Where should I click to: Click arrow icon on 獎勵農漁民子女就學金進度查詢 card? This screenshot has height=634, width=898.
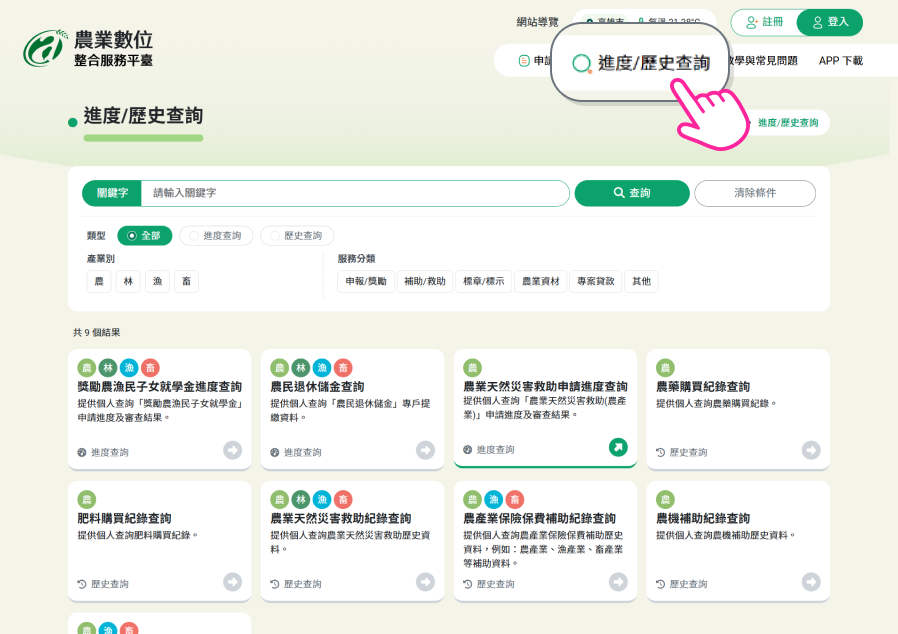click(x=232, y=450)
